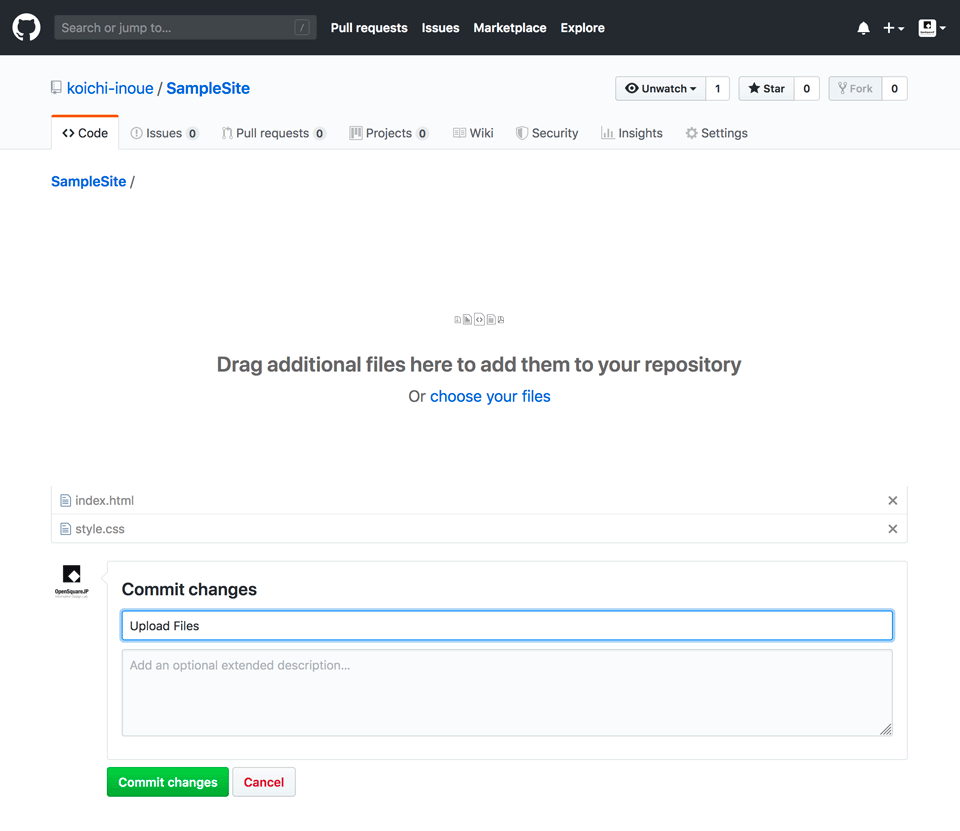Open the notifications bell

[x=863, y=28]
